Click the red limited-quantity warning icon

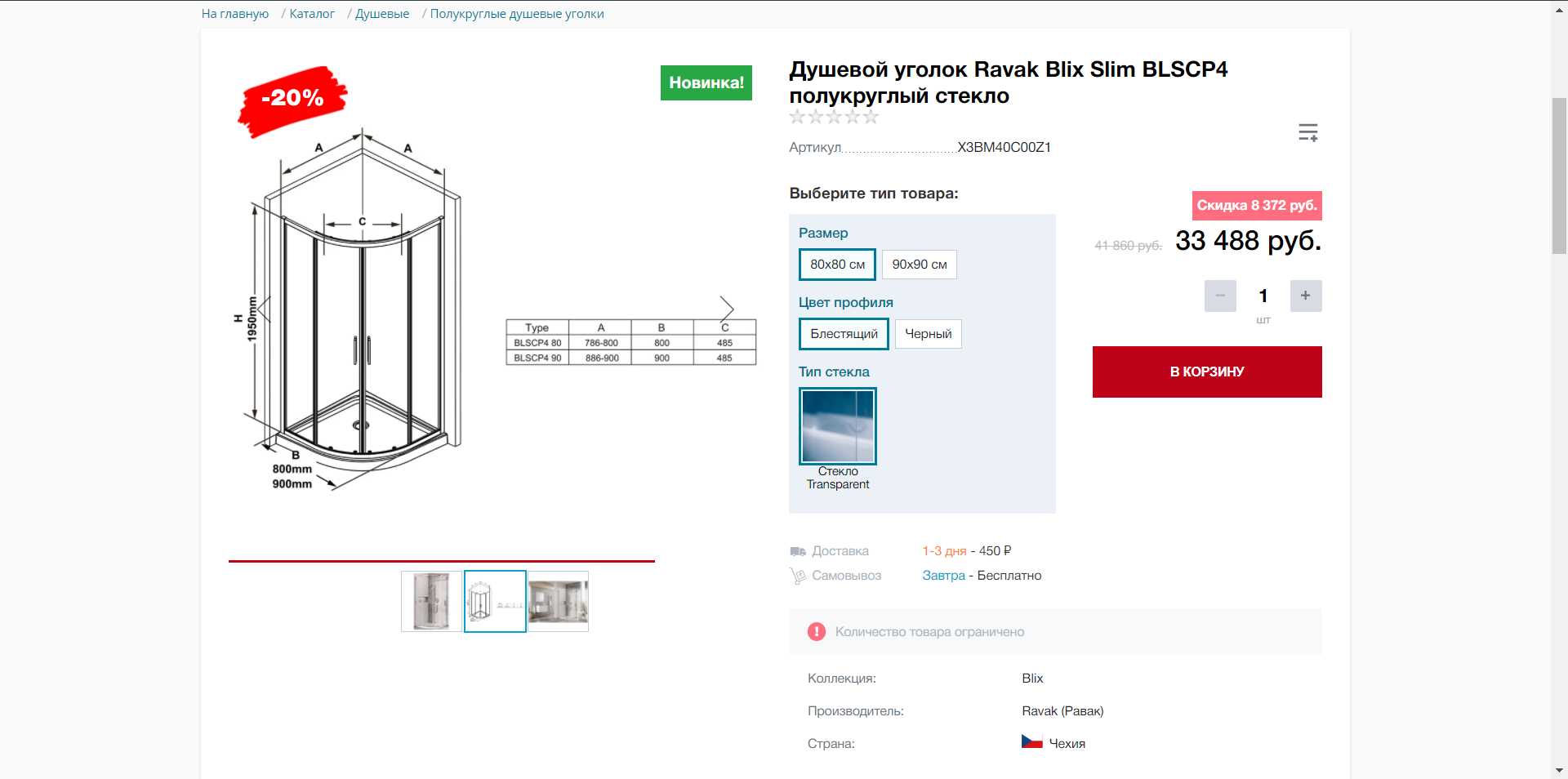click(817, 631)
